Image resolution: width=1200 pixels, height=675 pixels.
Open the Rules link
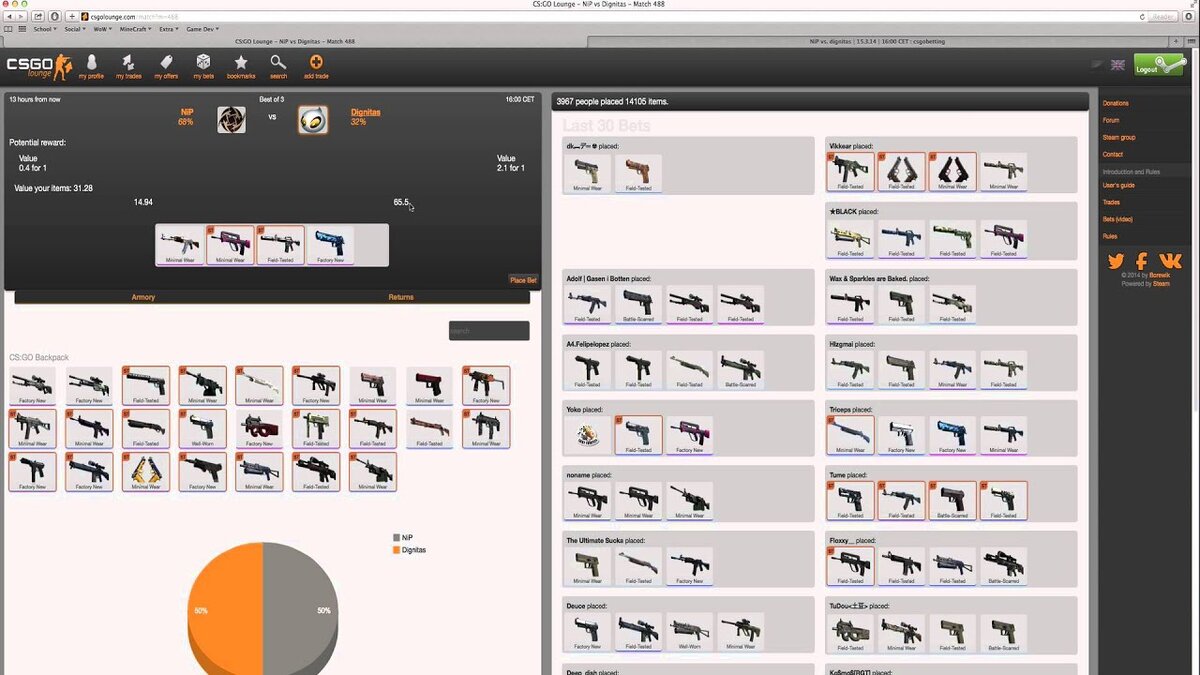click(x=1110, y=236)
